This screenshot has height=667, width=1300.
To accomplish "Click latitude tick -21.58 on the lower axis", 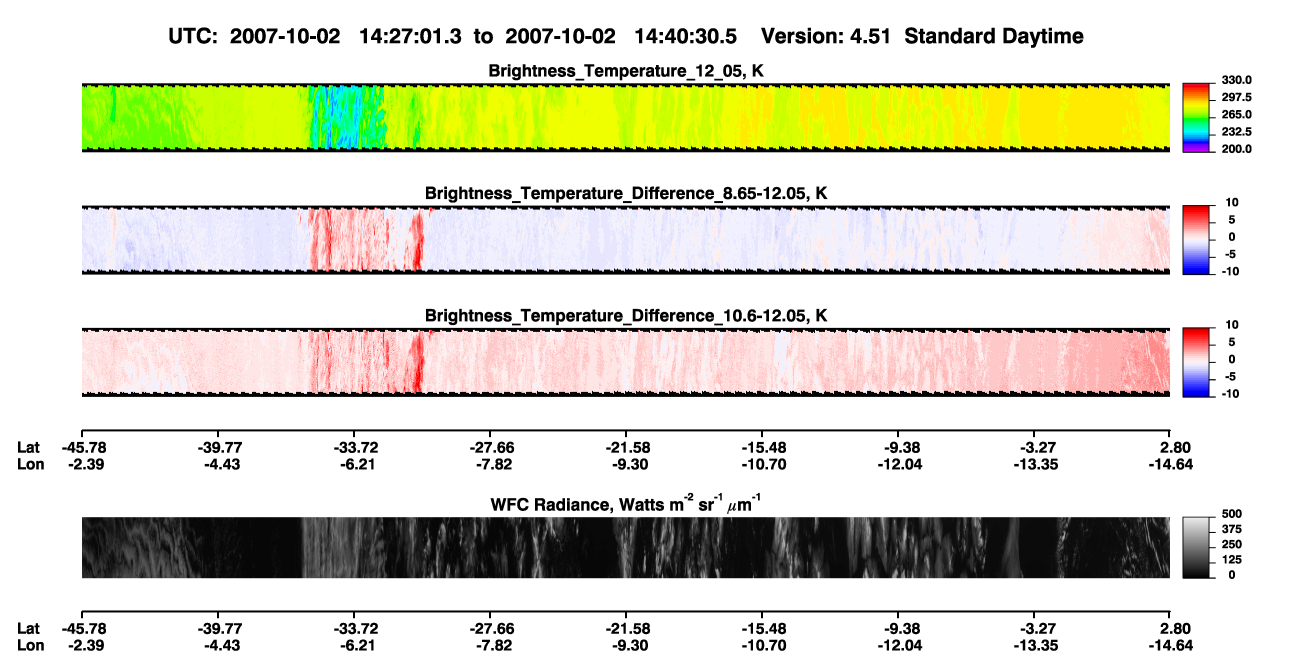I will tap(626, 628).
